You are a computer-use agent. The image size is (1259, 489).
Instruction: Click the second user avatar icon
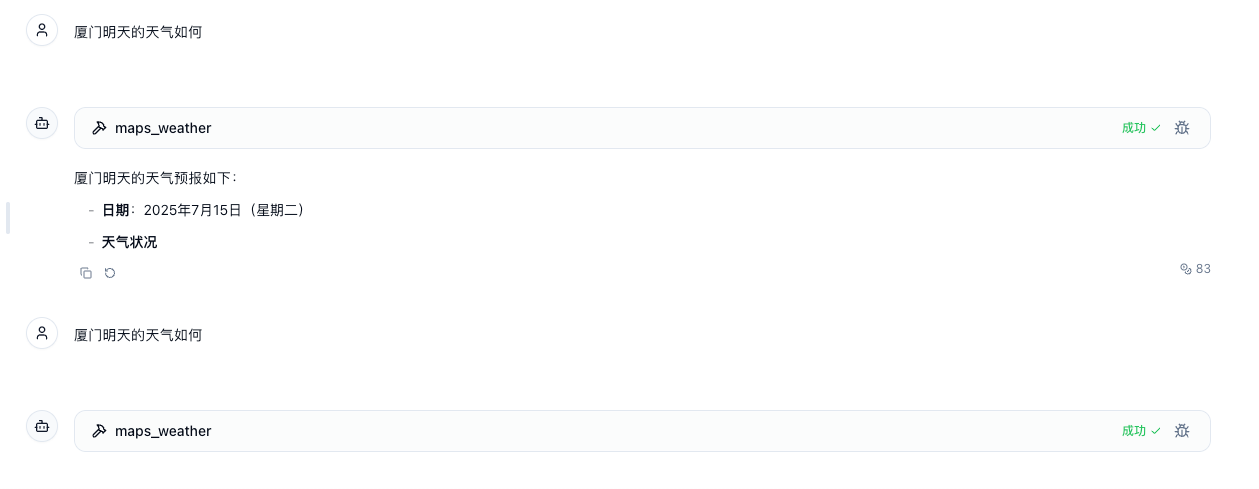click(42, 333)
